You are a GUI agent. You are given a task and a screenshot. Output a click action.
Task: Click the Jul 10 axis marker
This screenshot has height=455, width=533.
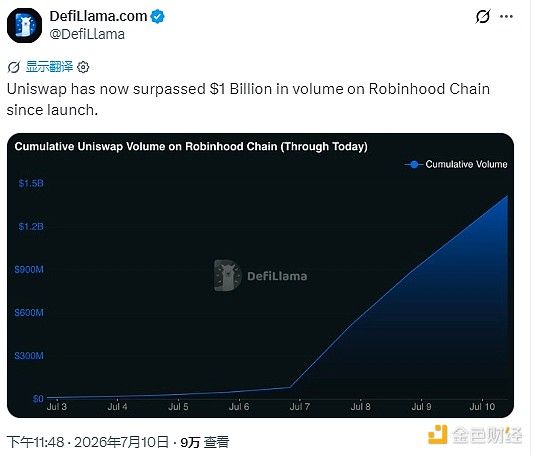[x=482, y=407]
